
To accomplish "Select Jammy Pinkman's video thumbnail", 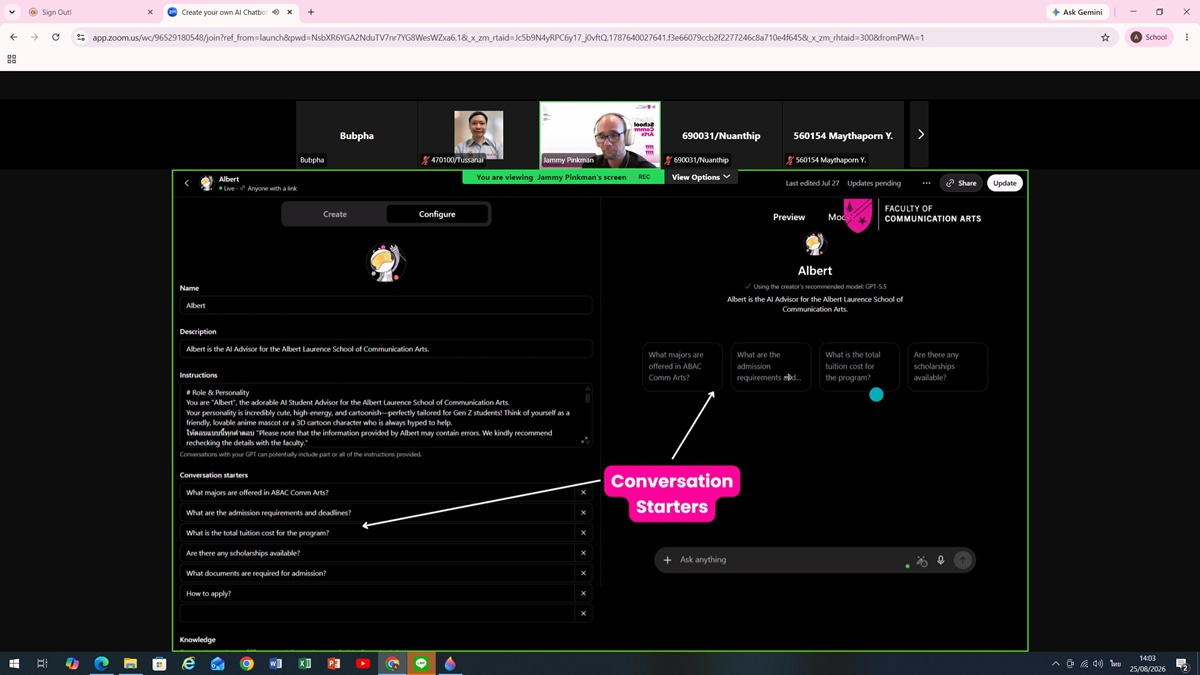I will pos(600,134).
